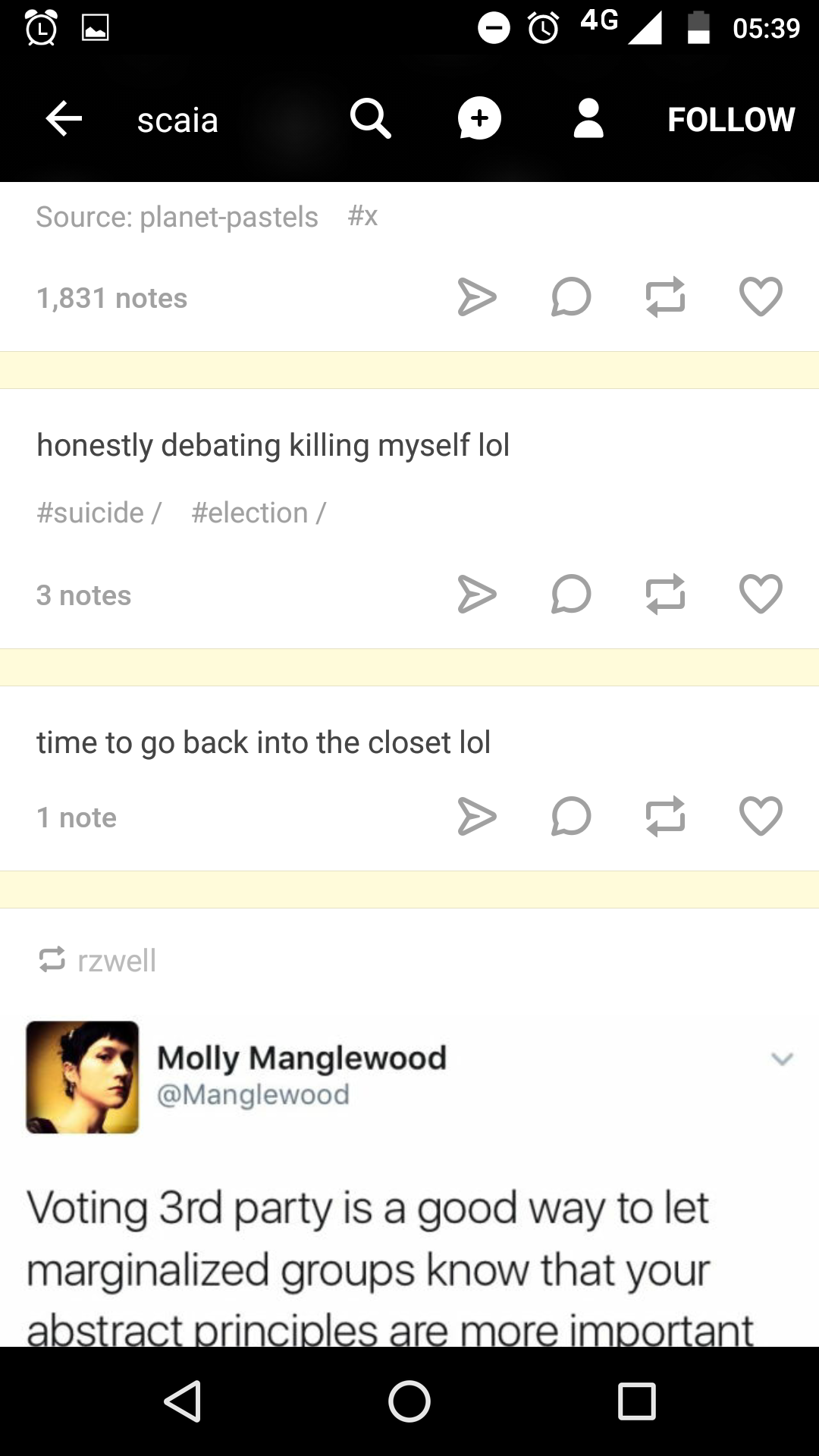Expand the Molly Manglewood tweet chevron
819x1456 pixels.
(782, 1059)
